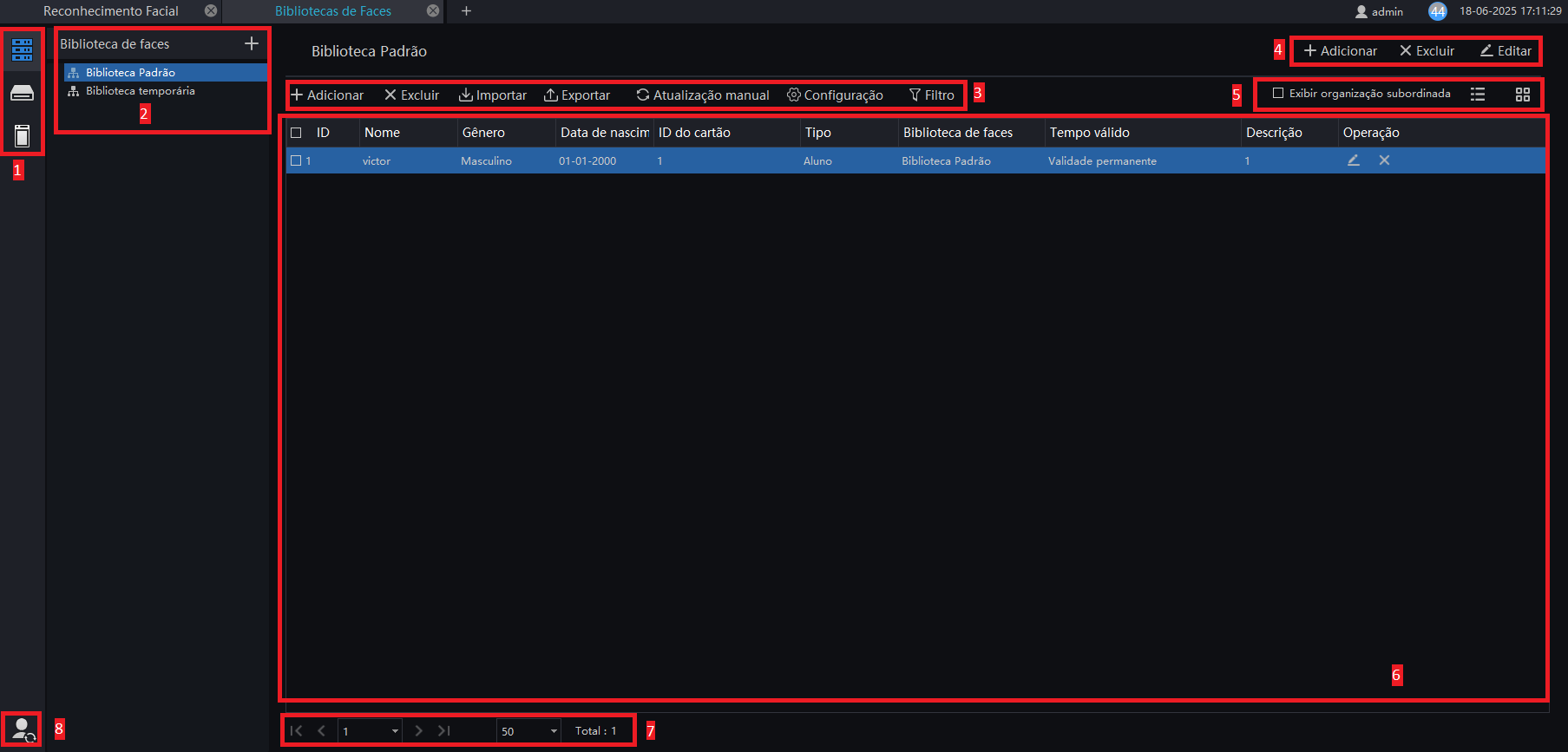The height and width of the screenshot is (752, 1568).
Task: Click Exportar to export faces
Action: 577,95
